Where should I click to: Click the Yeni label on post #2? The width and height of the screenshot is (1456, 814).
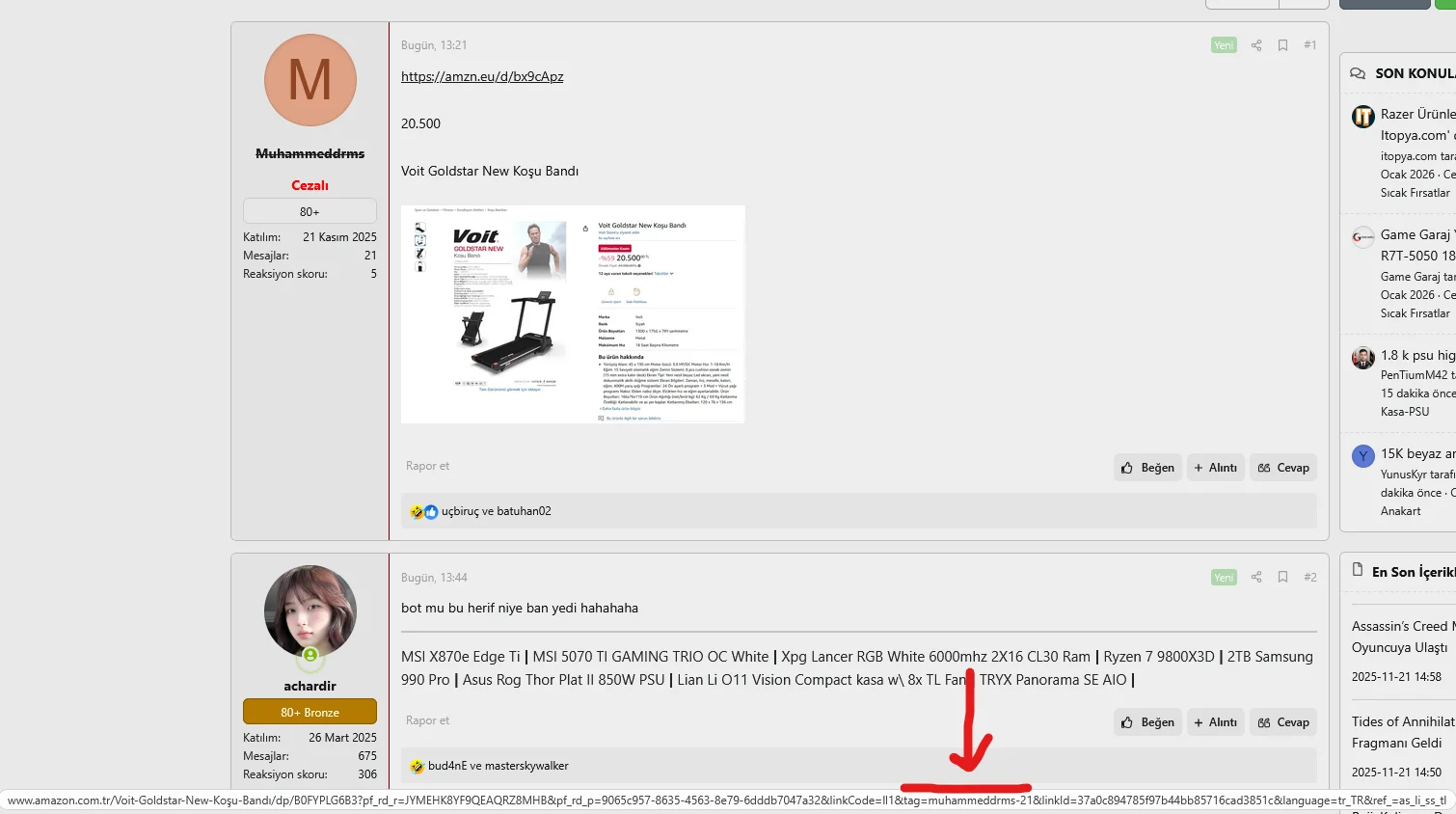coord(1224,578)
